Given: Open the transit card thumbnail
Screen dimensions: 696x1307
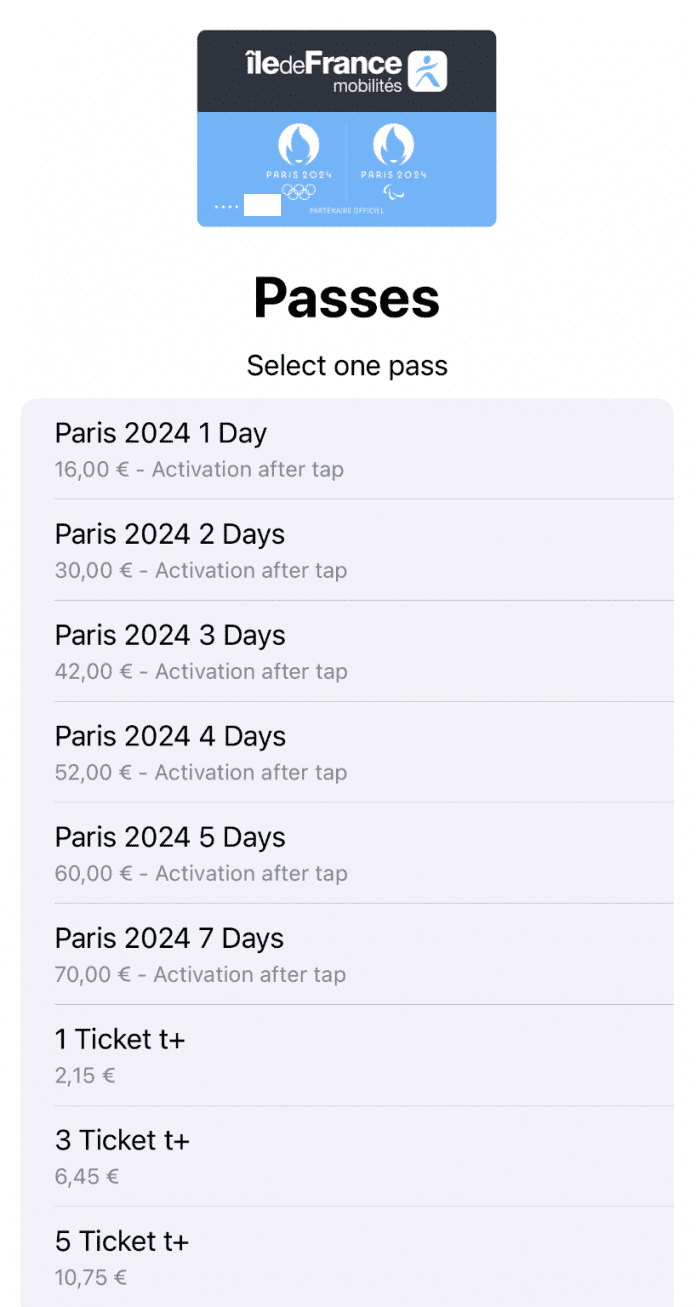Looking at the screenshot, I should (x=346, y=127).
